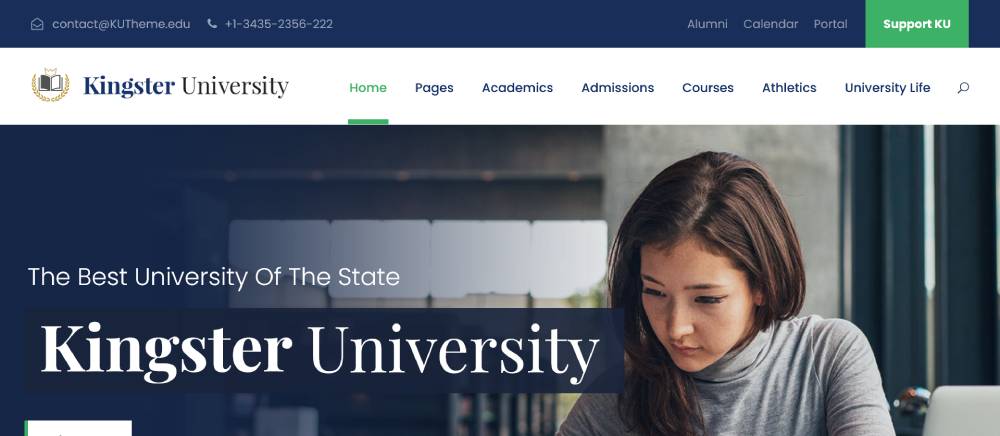
Task: Click the Support KU button
Action: click(x=916, y=24)
